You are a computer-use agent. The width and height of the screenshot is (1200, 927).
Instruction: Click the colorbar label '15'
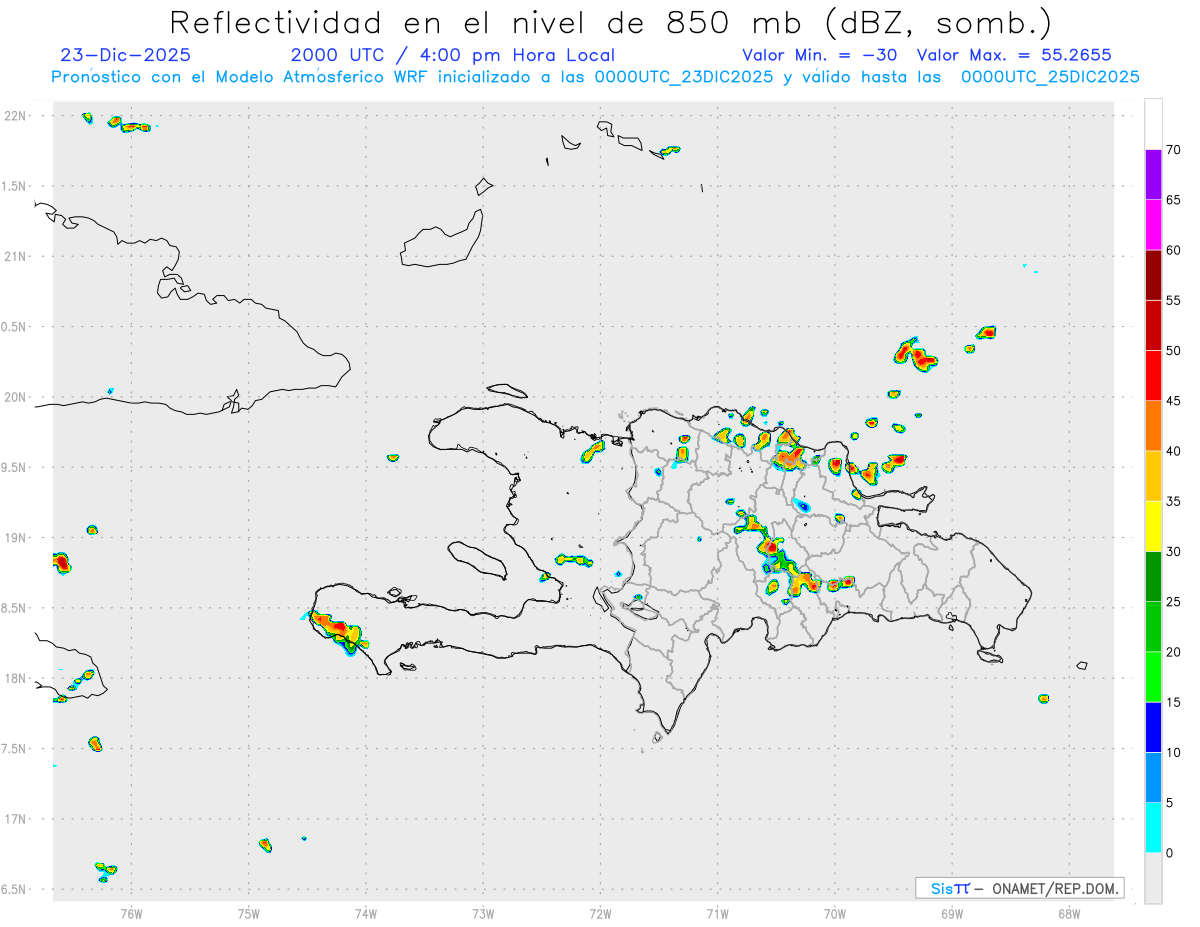pyautogui.click(x=1173, y=703)
